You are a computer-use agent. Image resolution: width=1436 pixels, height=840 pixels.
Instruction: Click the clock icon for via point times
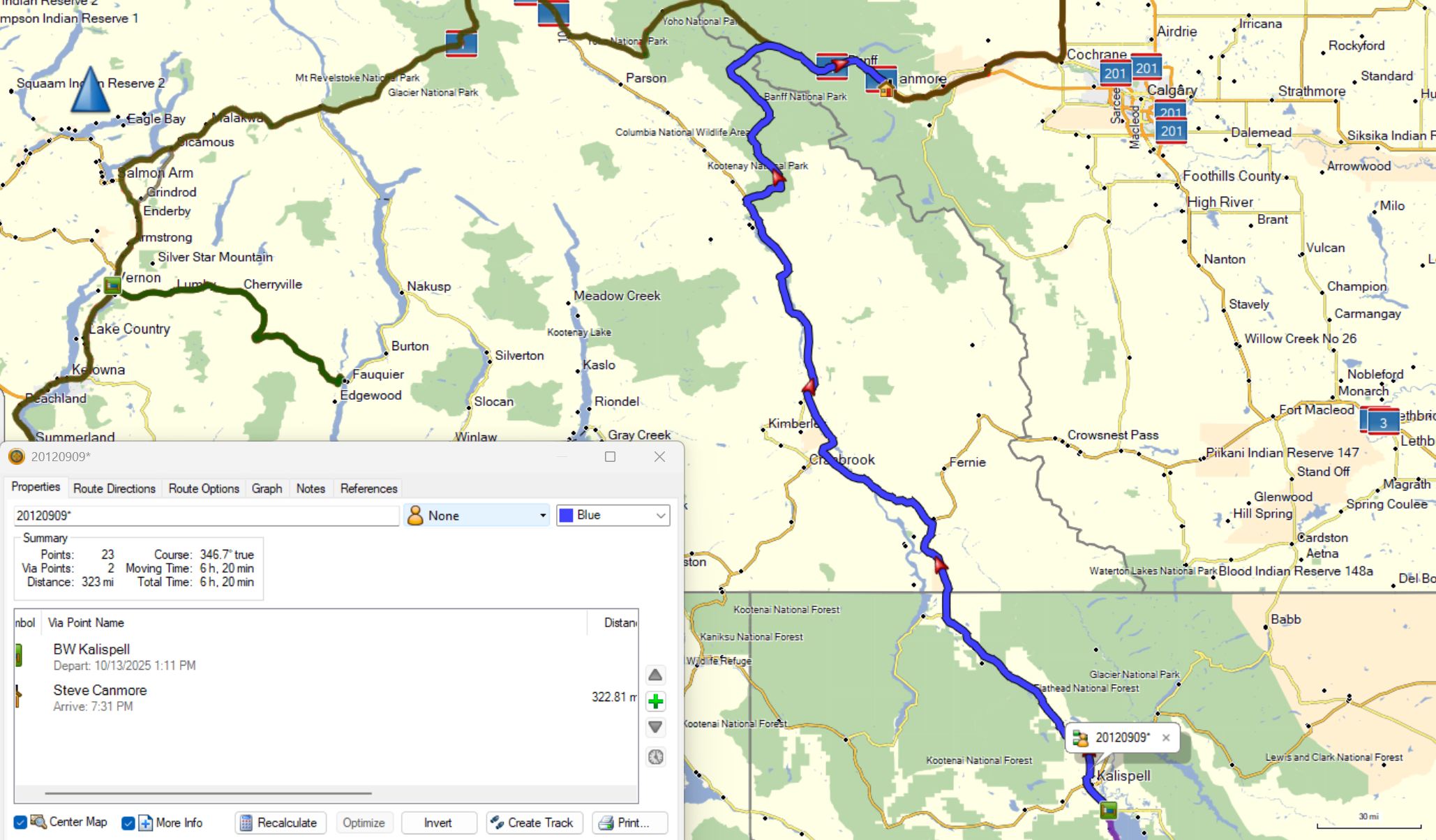(x=655, y=757)
